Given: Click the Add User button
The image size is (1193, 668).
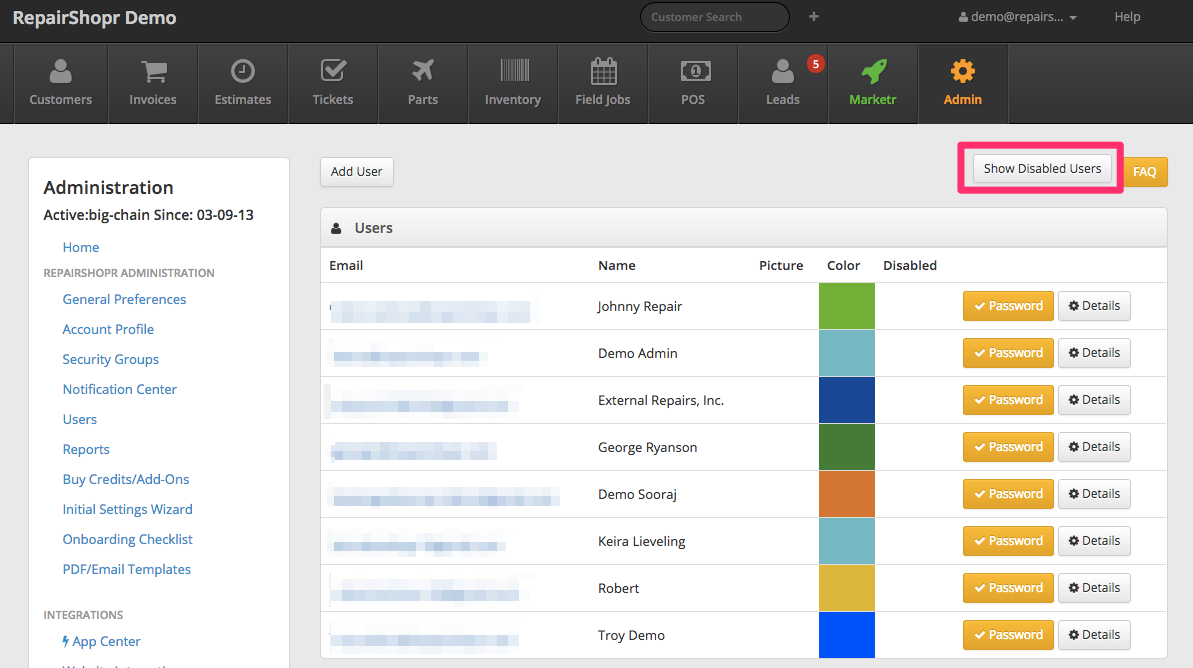Looking at the screenshot, I should (x=357, y=172).
